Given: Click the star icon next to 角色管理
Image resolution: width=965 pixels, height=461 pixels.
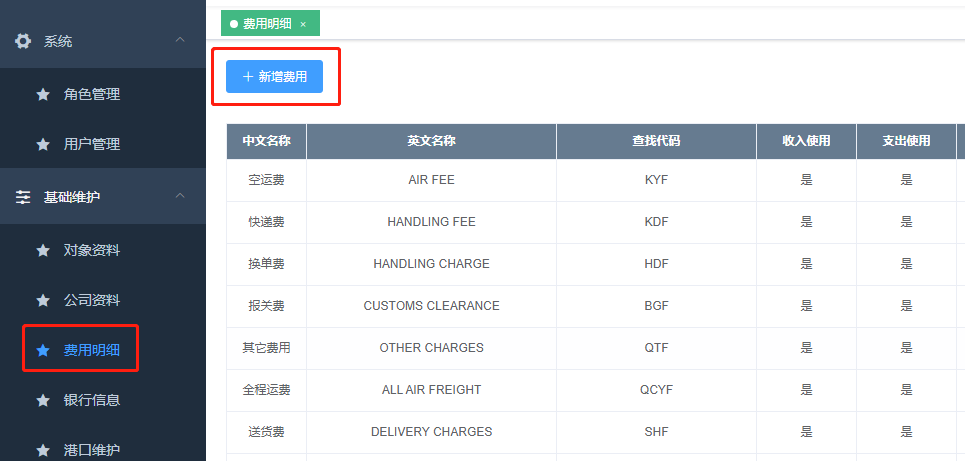Looking at the screenshot, I should pos(43,94).
